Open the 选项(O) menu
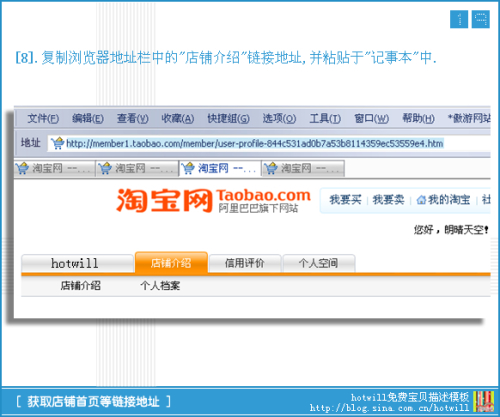This screenshot has width=500, height=417. (279, 118)
